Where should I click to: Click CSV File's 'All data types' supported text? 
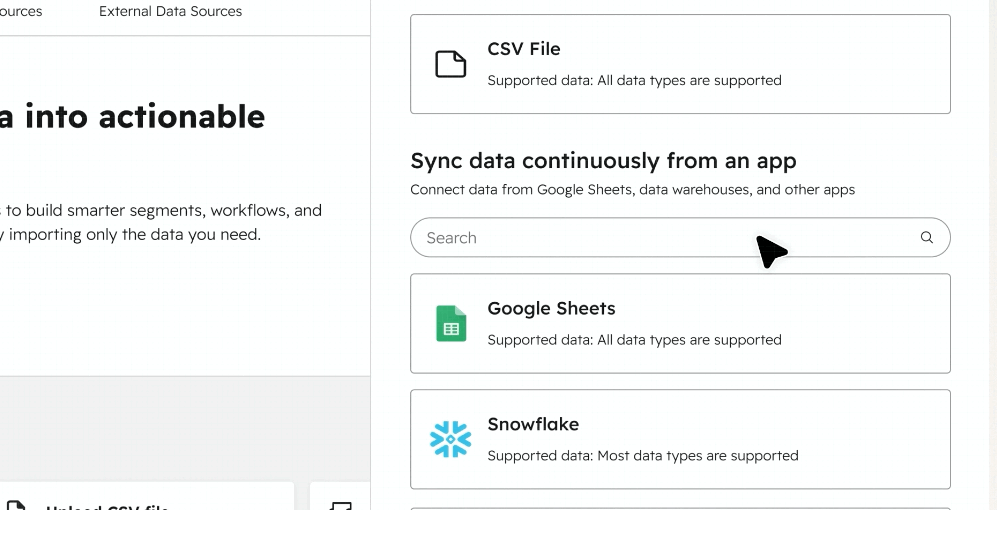[634, 80]
